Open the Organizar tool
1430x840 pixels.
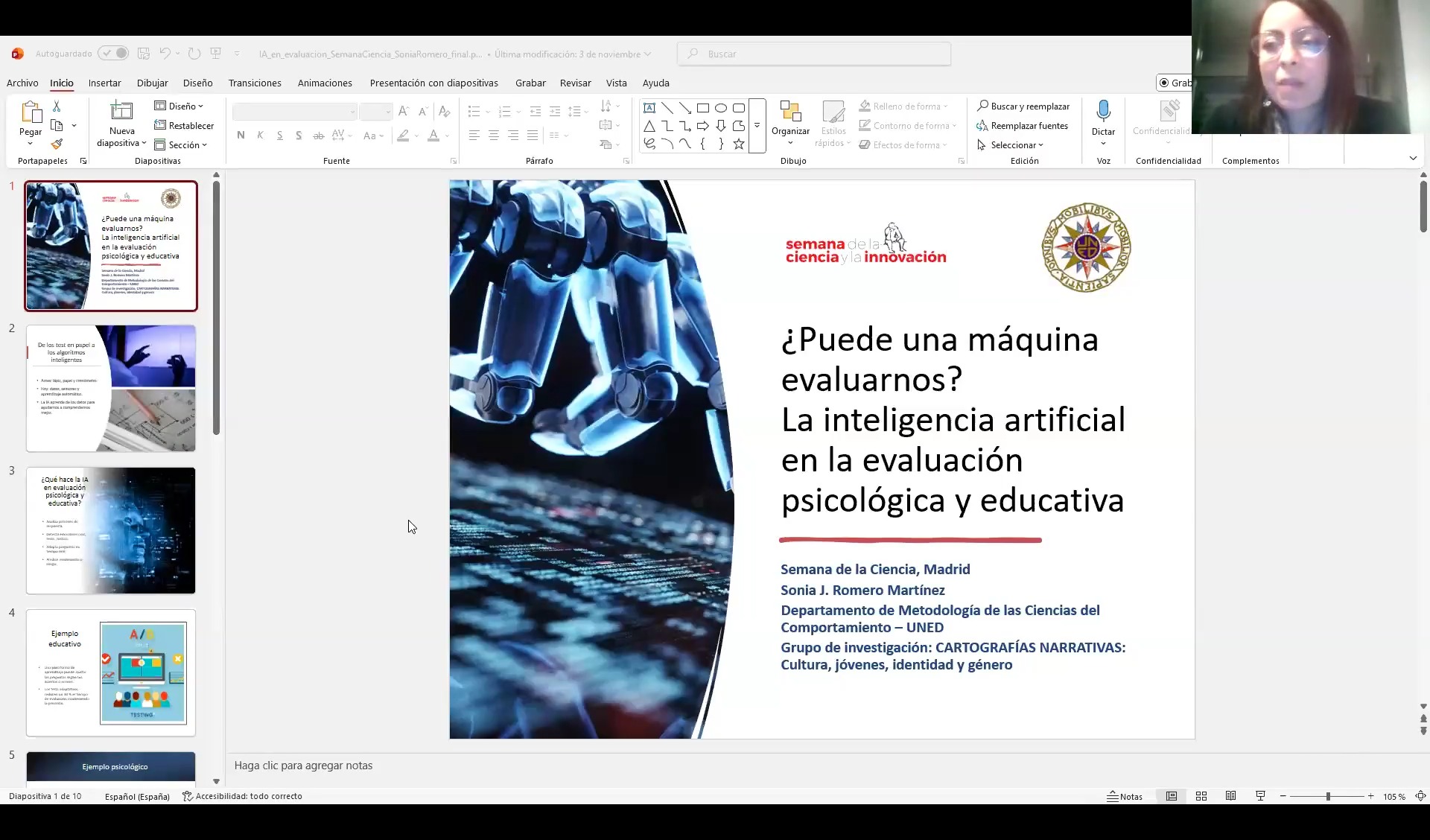click(790, 124)
